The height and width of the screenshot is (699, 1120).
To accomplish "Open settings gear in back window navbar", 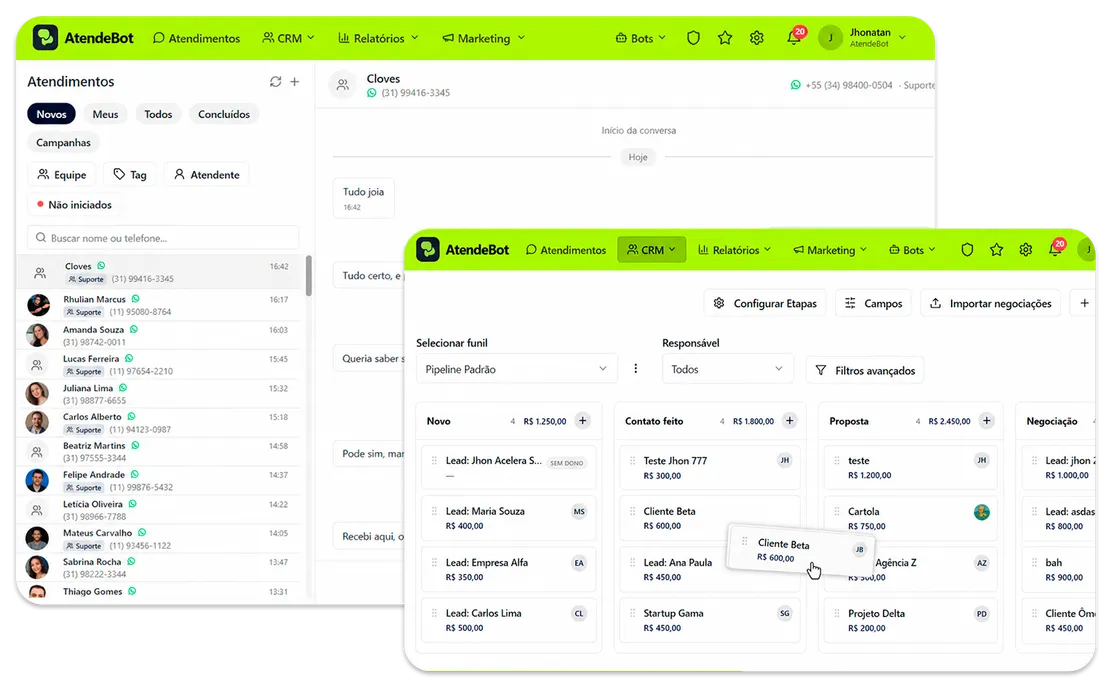I will (757, 38).
